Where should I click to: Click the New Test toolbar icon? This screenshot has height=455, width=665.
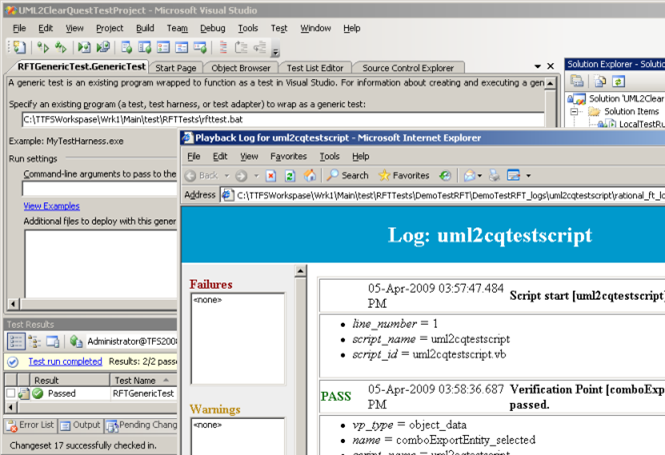(x=19, y=47)
